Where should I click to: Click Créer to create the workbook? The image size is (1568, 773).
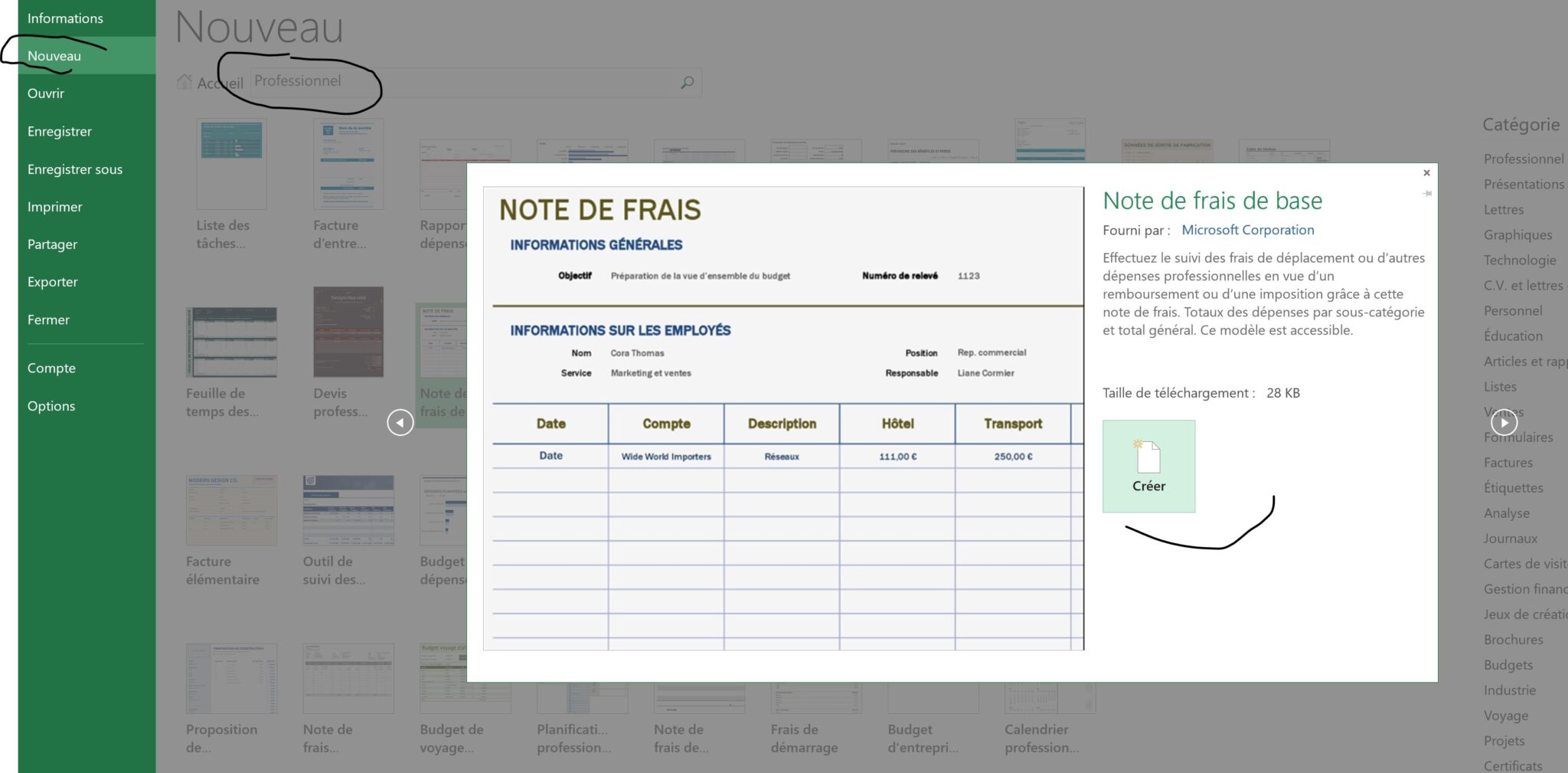tap(1148, 466)
